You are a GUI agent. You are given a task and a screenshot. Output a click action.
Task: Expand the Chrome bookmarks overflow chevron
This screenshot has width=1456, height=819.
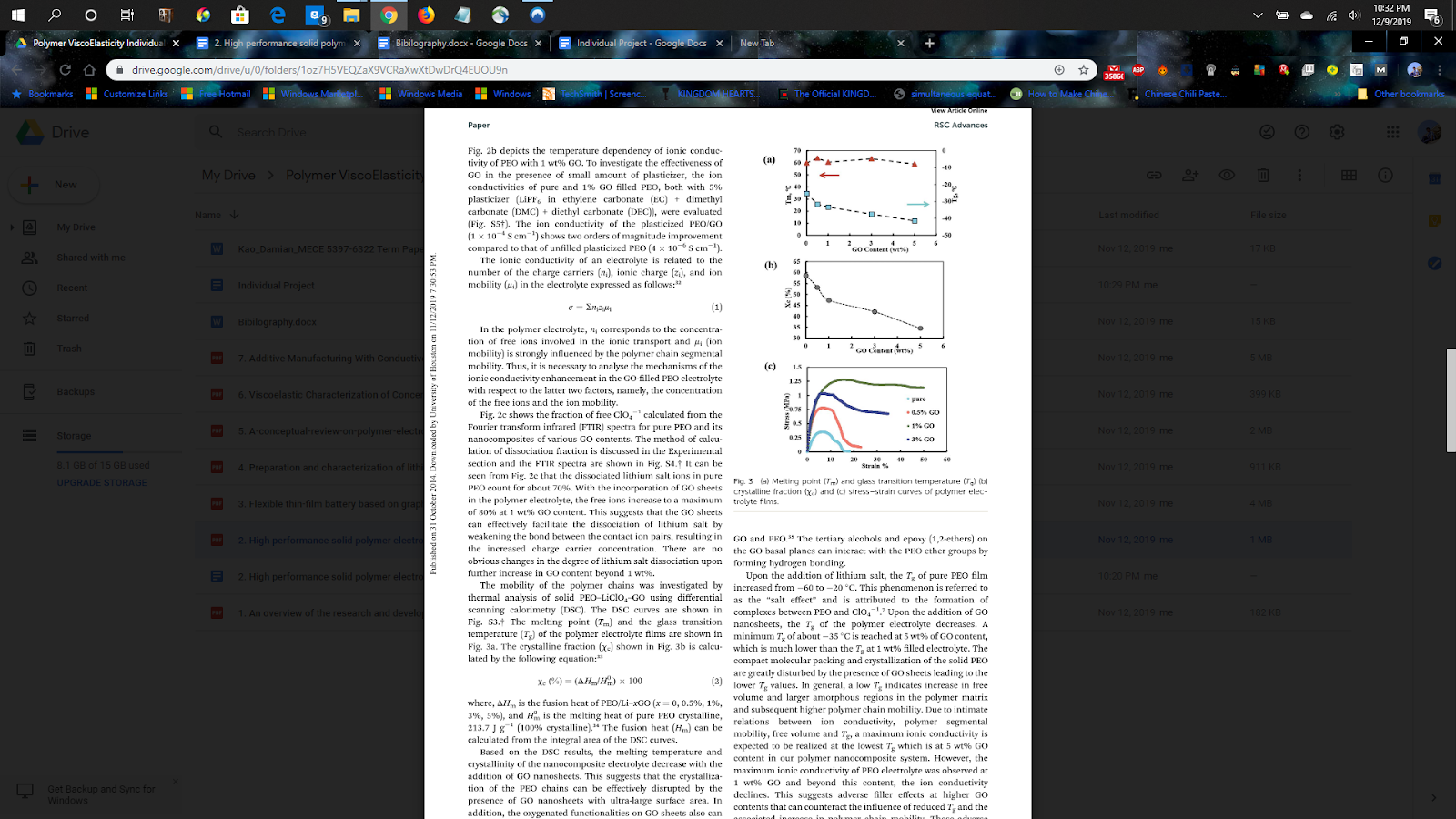point(1338,94)
